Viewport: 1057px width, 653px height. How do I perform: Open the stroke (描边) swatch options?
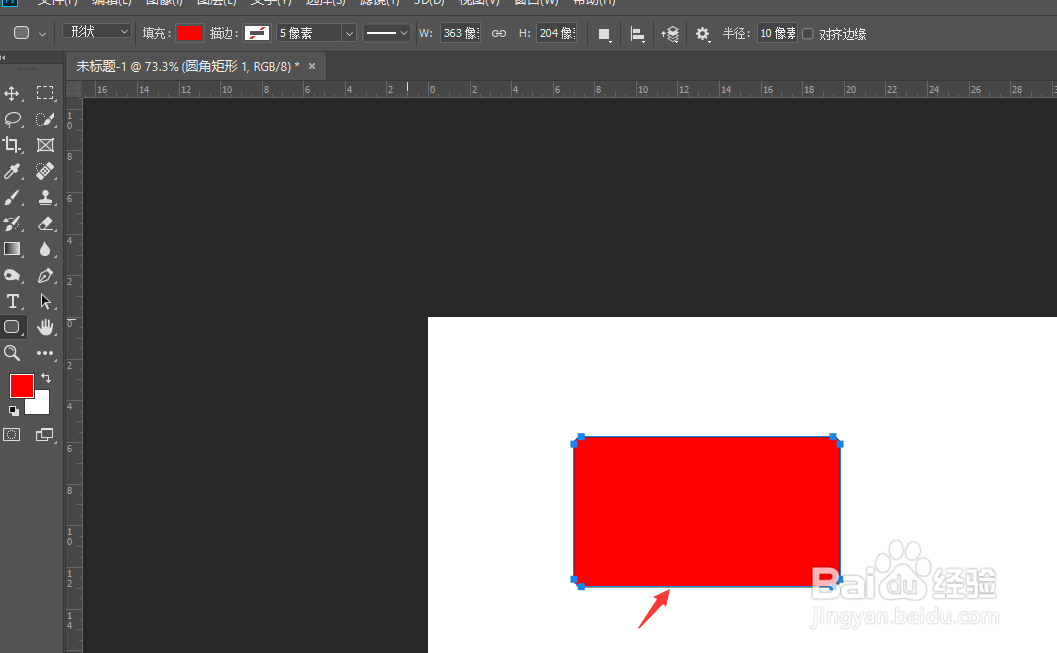tap(257, 33)
